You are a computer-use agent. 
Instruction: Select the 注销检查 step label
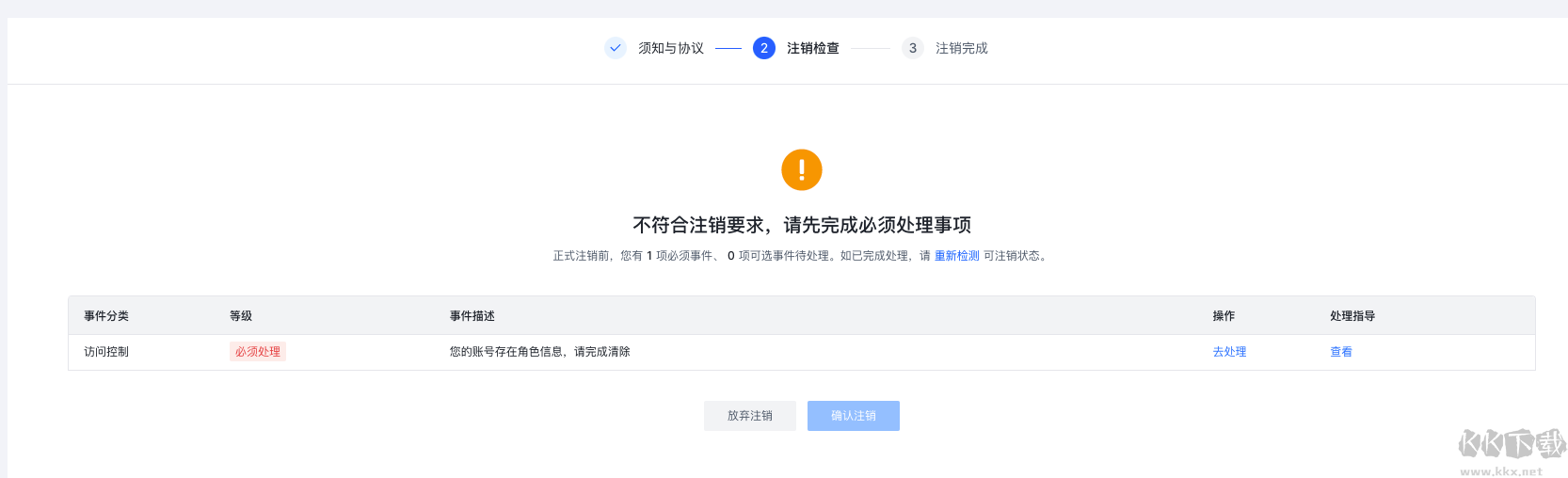click(813, 48)
